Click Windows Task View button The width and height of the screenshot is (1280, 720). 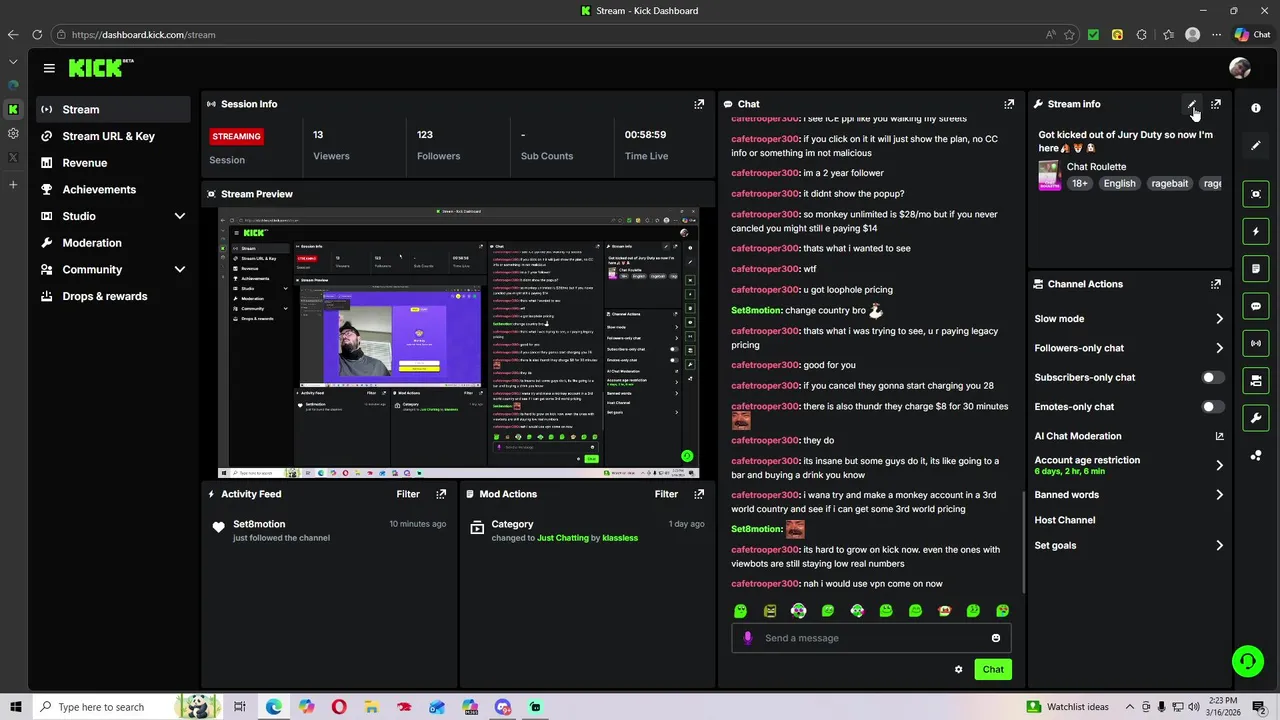click(x=240, y=707)
